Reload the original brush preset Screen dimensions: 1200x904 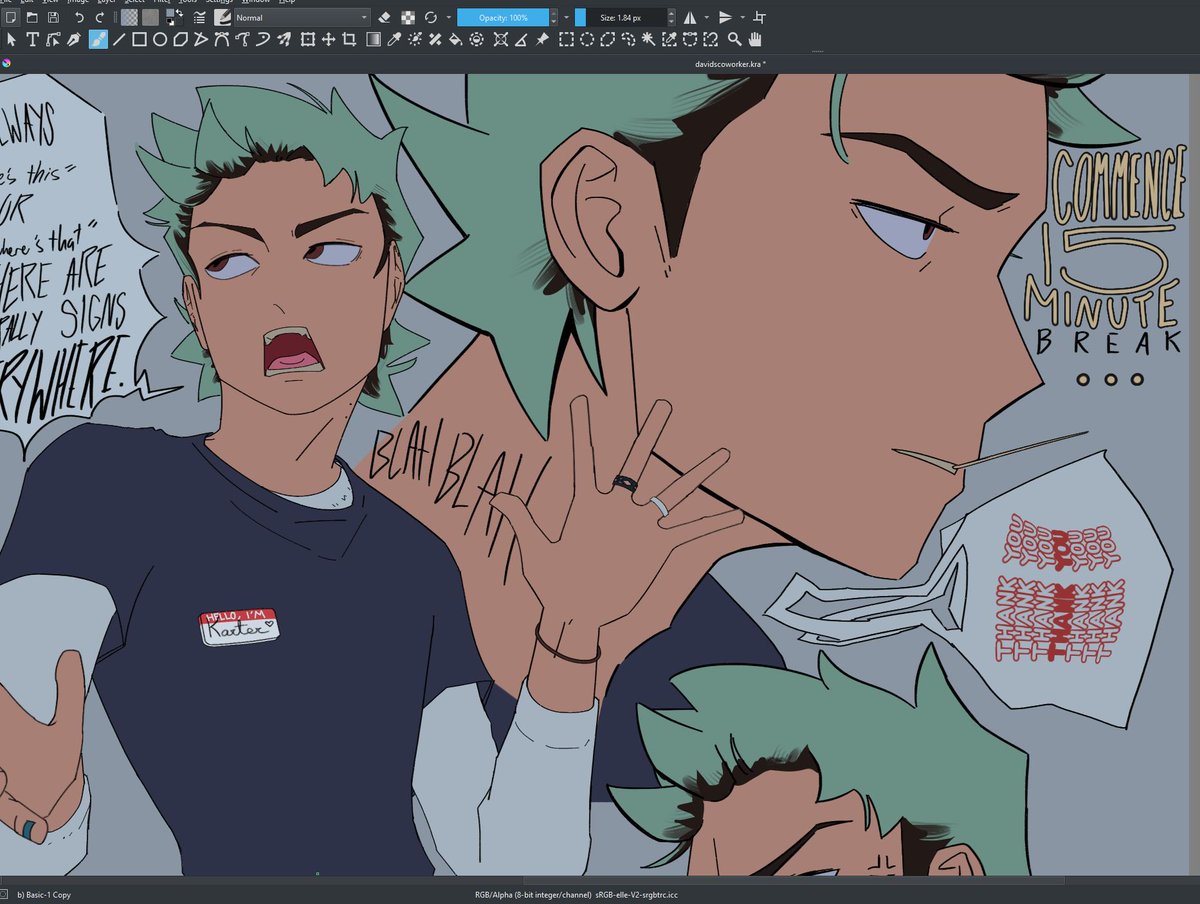coord(431,17)
